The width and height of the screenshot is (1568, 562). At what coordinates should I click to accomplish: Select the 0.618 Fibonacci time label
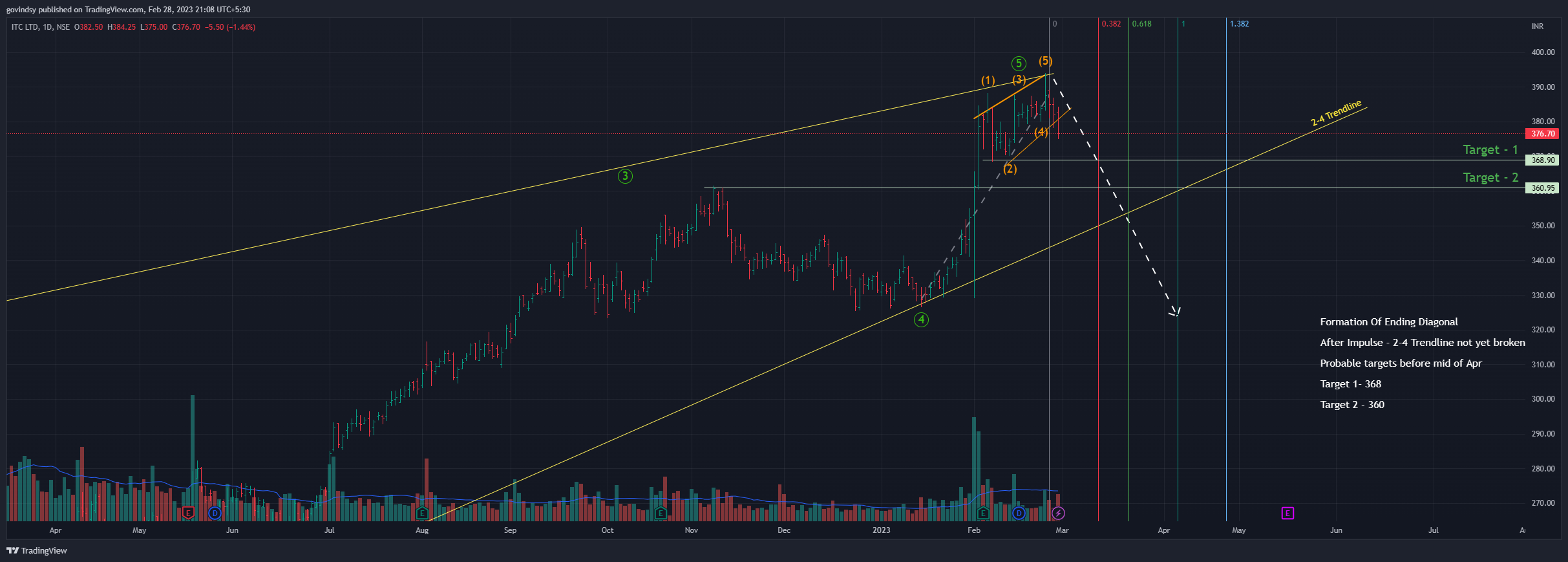(1141, 24)
